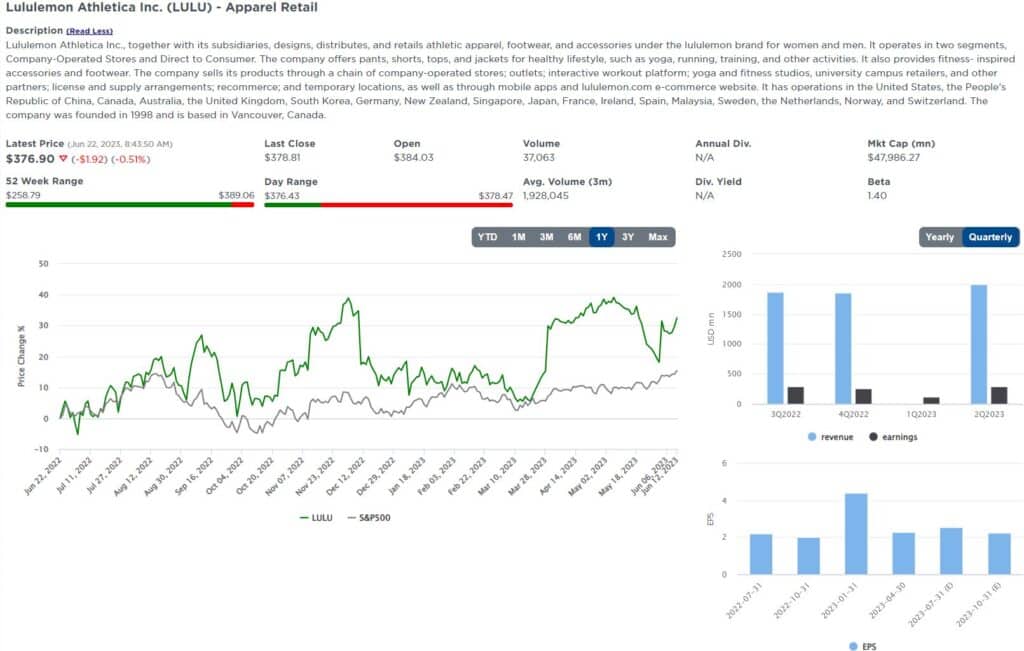Image resolution: width=1024 pixels, height=651 pixels.
Task: Click the 52 Week Range bar
Action: pos(130,203)
